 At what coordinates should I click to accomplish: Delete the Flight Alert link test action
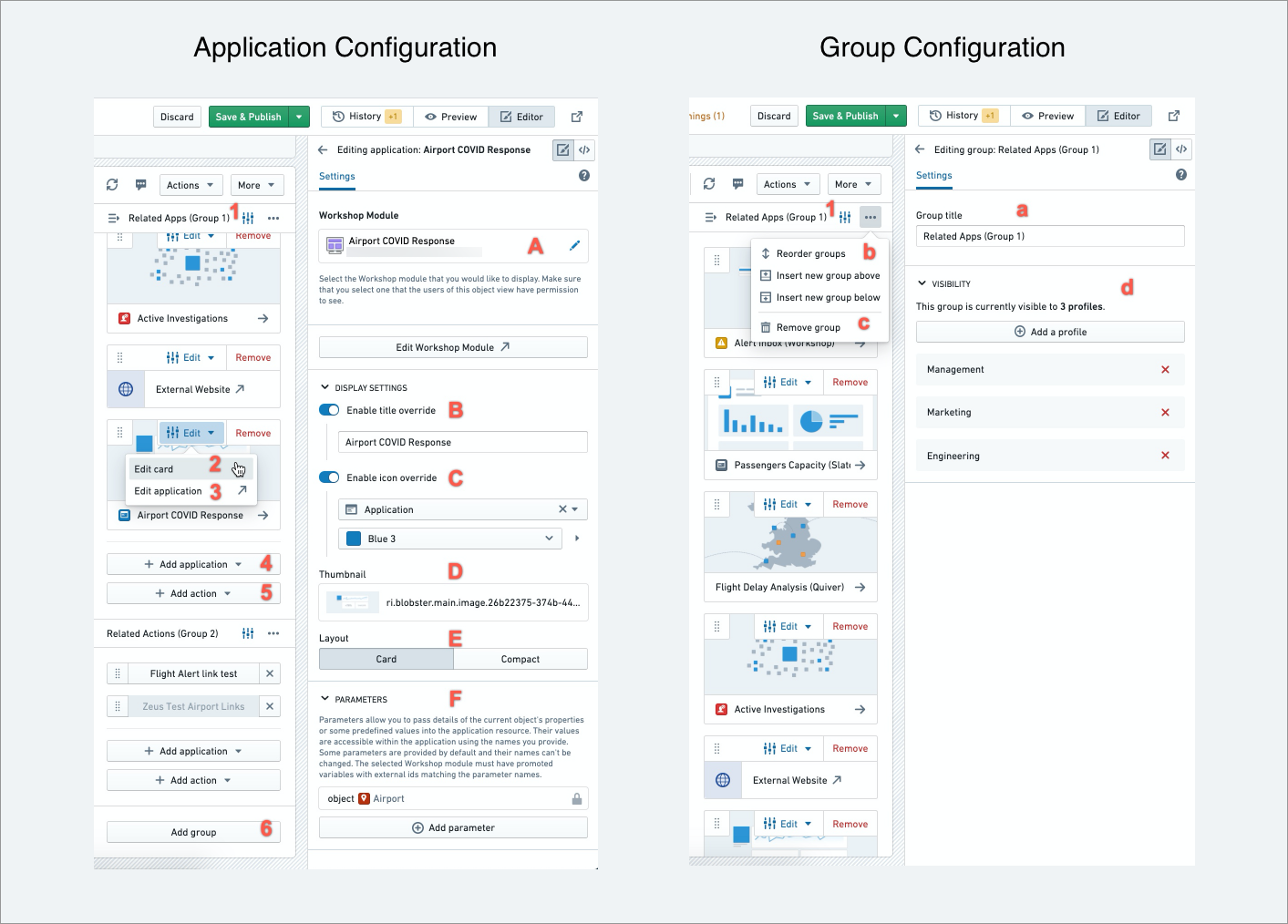270,673
